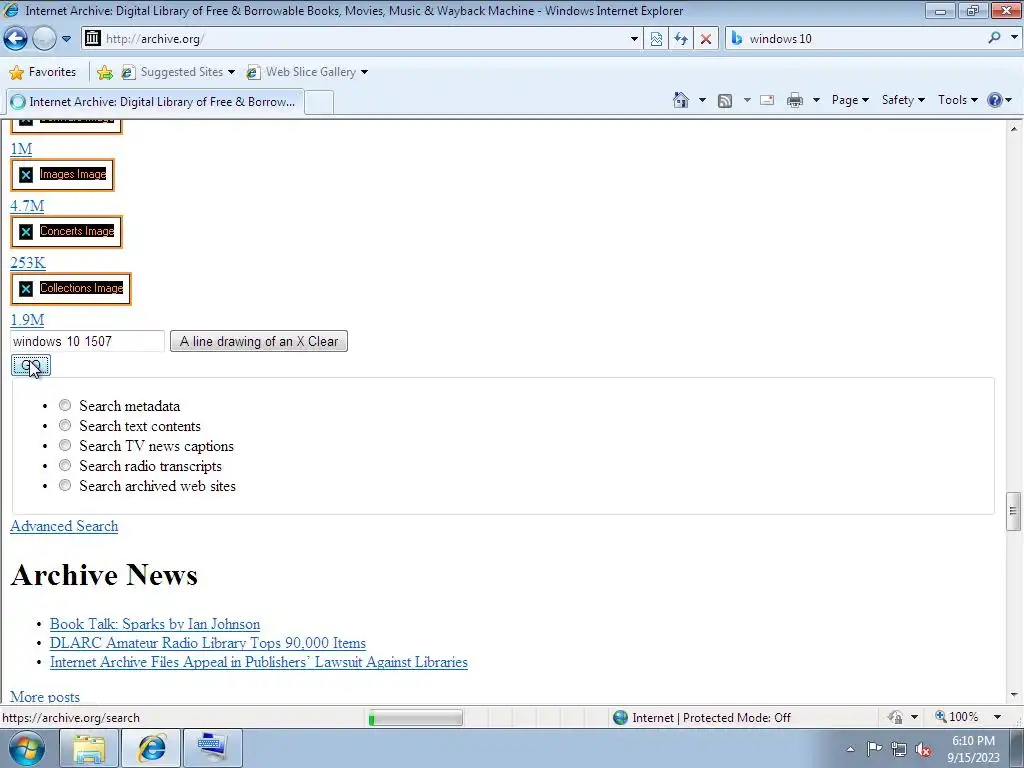Click the archive.org site icon in address bar
The width and height of the screenshot is (1024, 768).
[93, 39]
